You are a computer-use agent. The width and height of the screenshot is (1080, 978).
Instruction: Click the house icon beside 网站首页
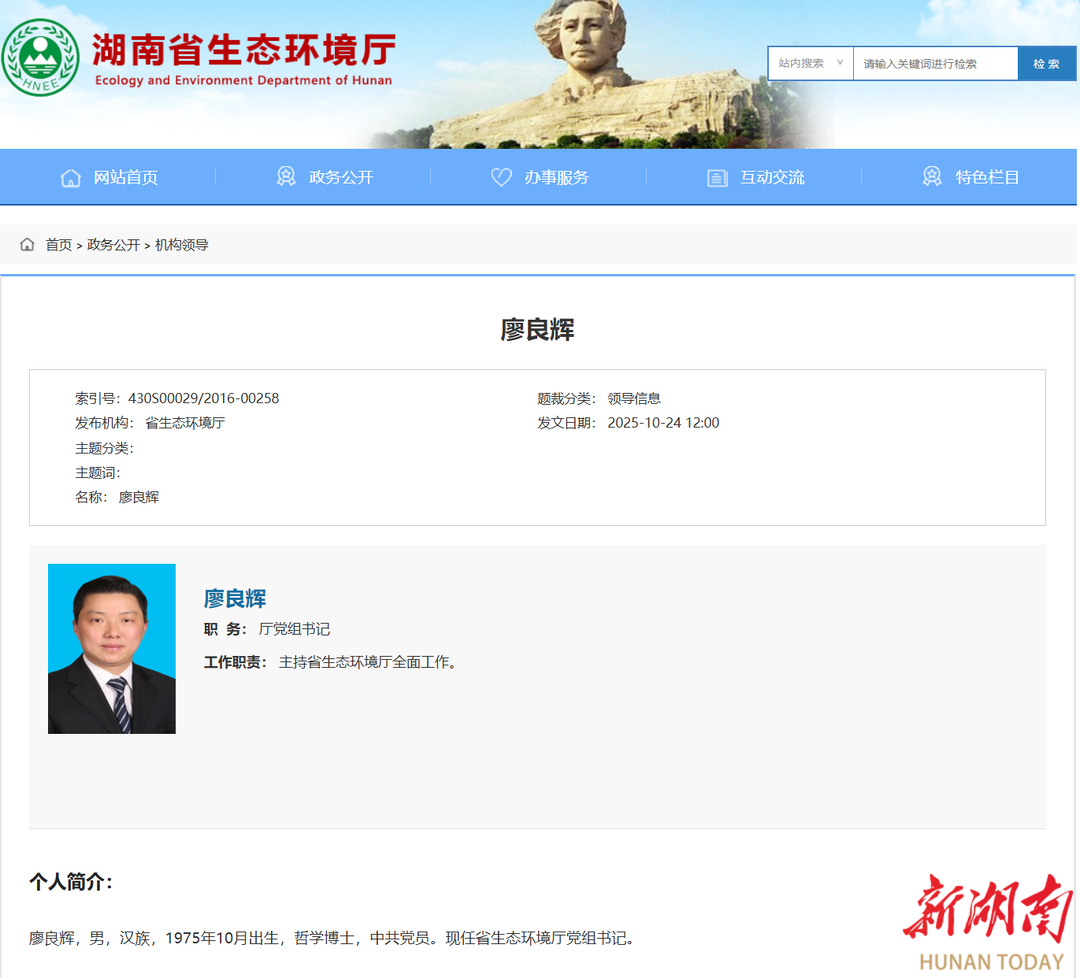(70, 178)
